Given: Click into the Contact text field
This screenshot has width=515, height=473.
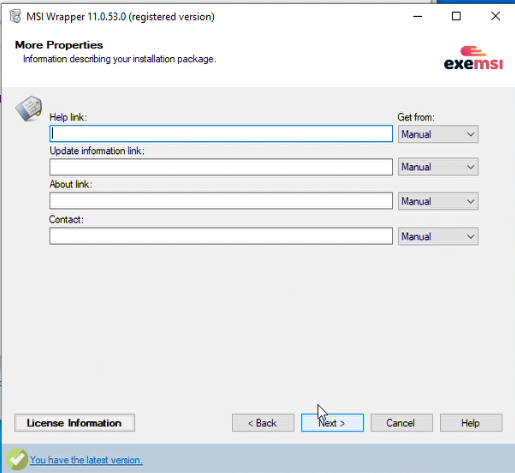Looking at the screenshot, I should 221,236.
